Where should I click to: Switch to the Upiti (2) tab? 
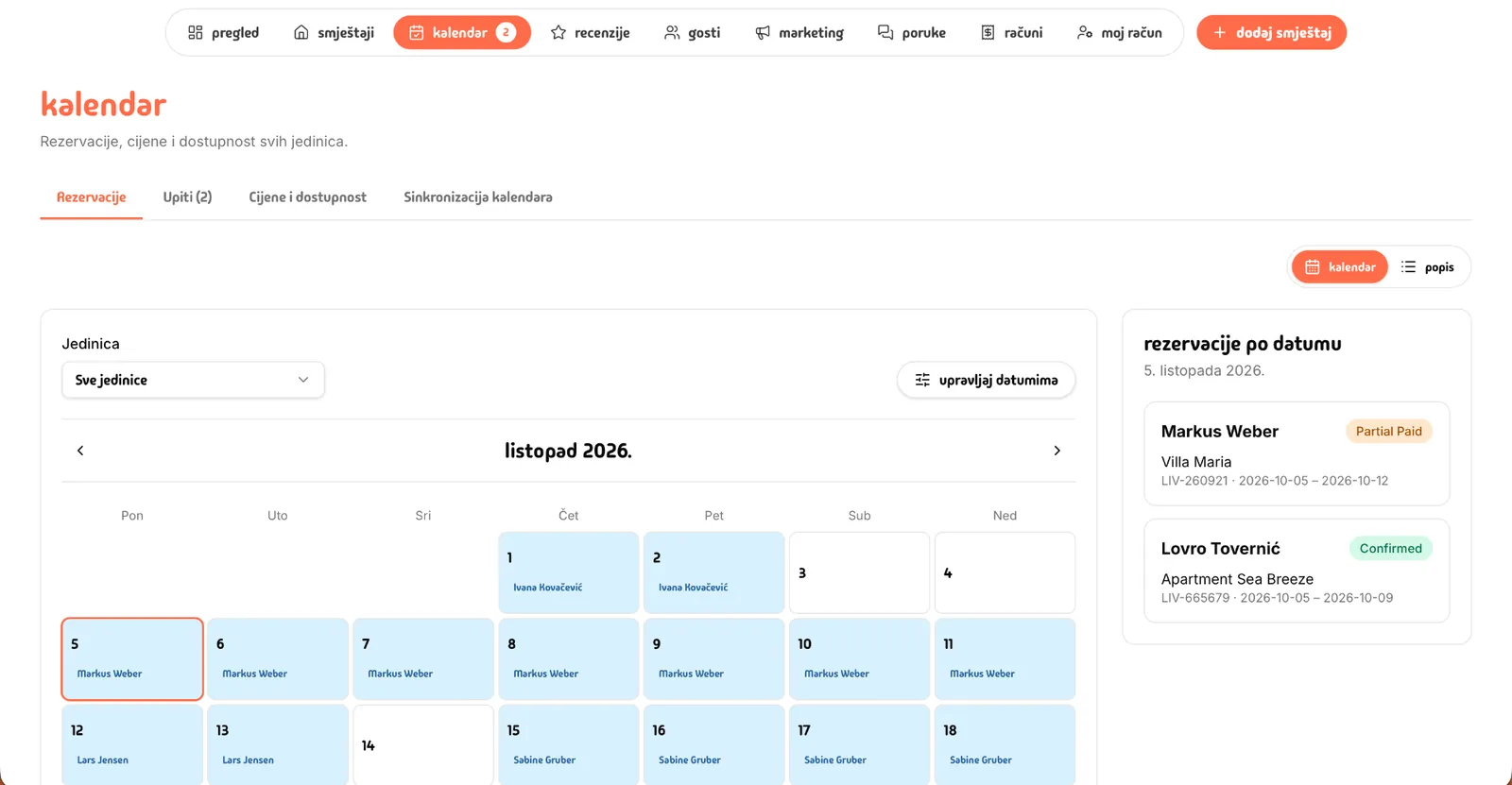[187, 197]
